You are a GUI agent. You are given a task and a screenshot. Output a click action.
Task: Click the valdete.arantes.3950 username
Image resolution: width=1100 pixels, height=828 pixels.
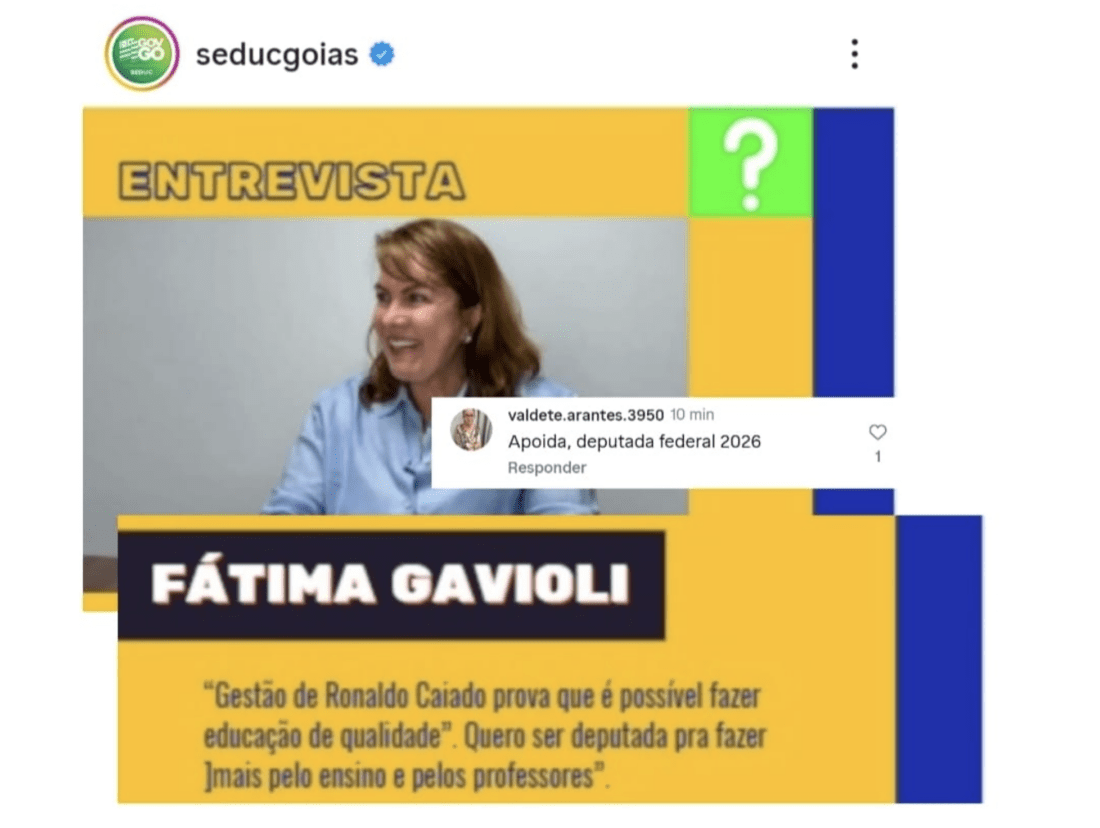pos(586,415)
